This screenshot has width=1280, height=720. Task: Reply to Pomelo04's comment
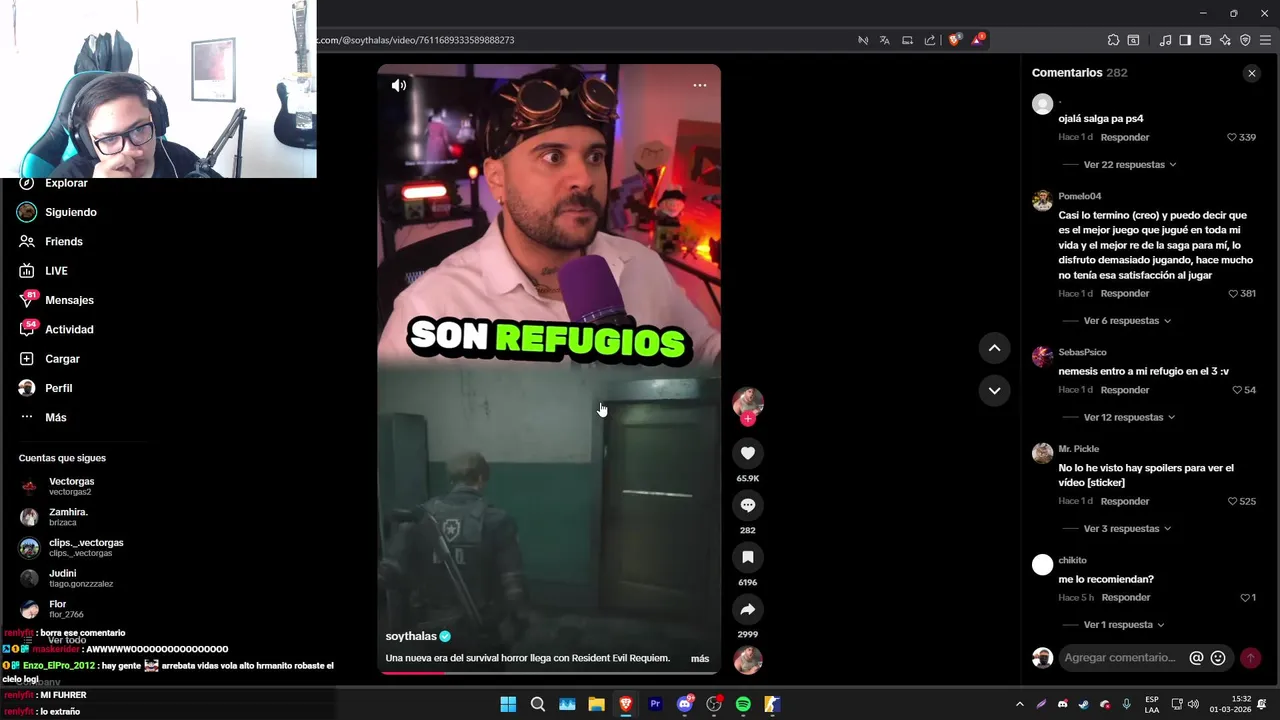[1125, 294]
